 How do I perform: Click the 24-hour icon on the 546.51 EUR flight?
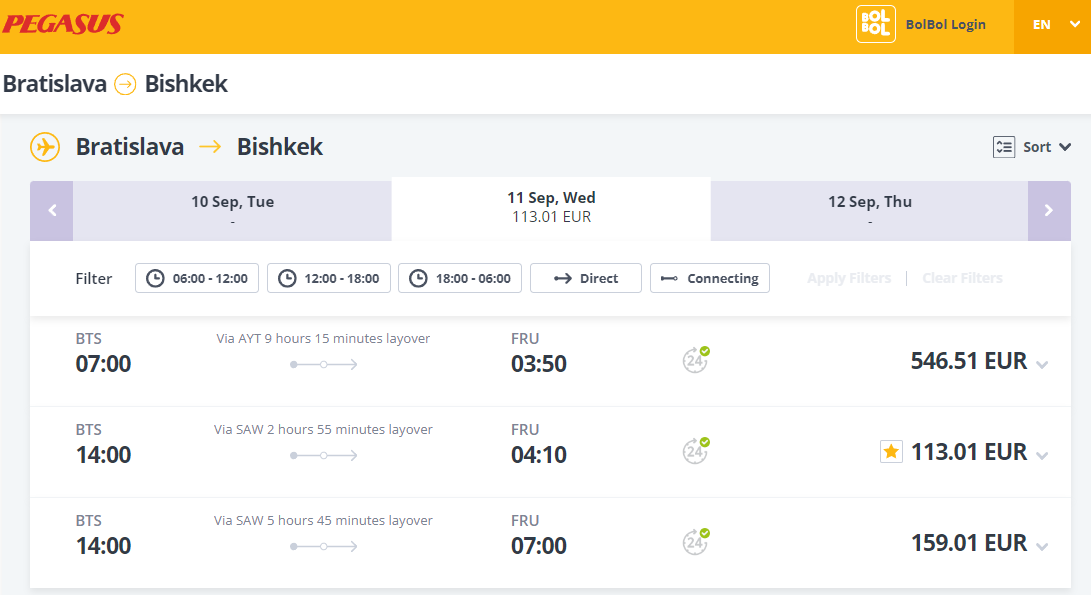pyautogui.click(x=695, y=360)
